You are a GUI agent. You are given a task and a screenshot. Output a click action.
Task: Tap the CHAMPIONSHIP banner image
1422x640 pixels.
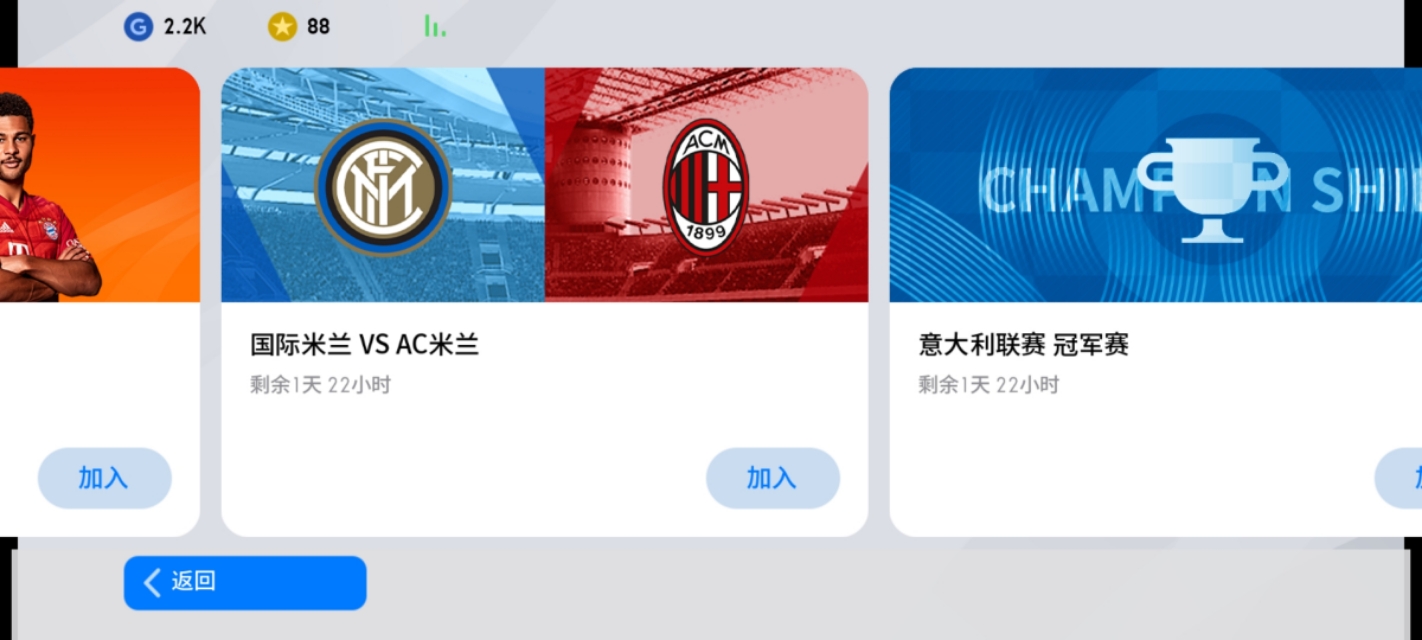pyautogui.click(x=1156, y=185)
